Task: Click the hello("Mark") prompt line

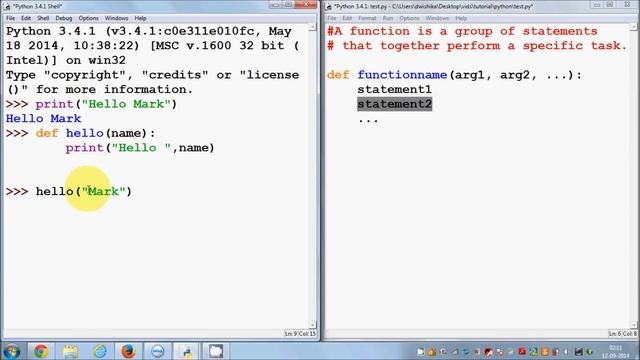Action: click(69, 191)
